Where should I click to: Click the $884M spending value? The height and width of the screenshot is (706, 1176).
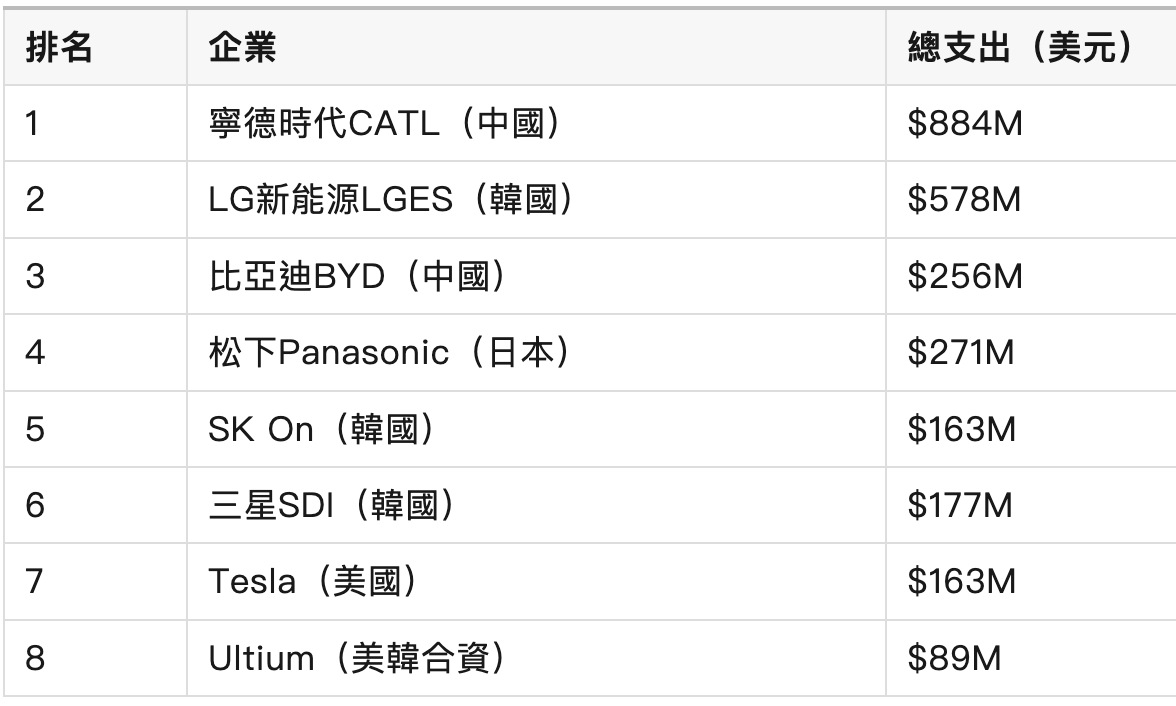[964, 123]
